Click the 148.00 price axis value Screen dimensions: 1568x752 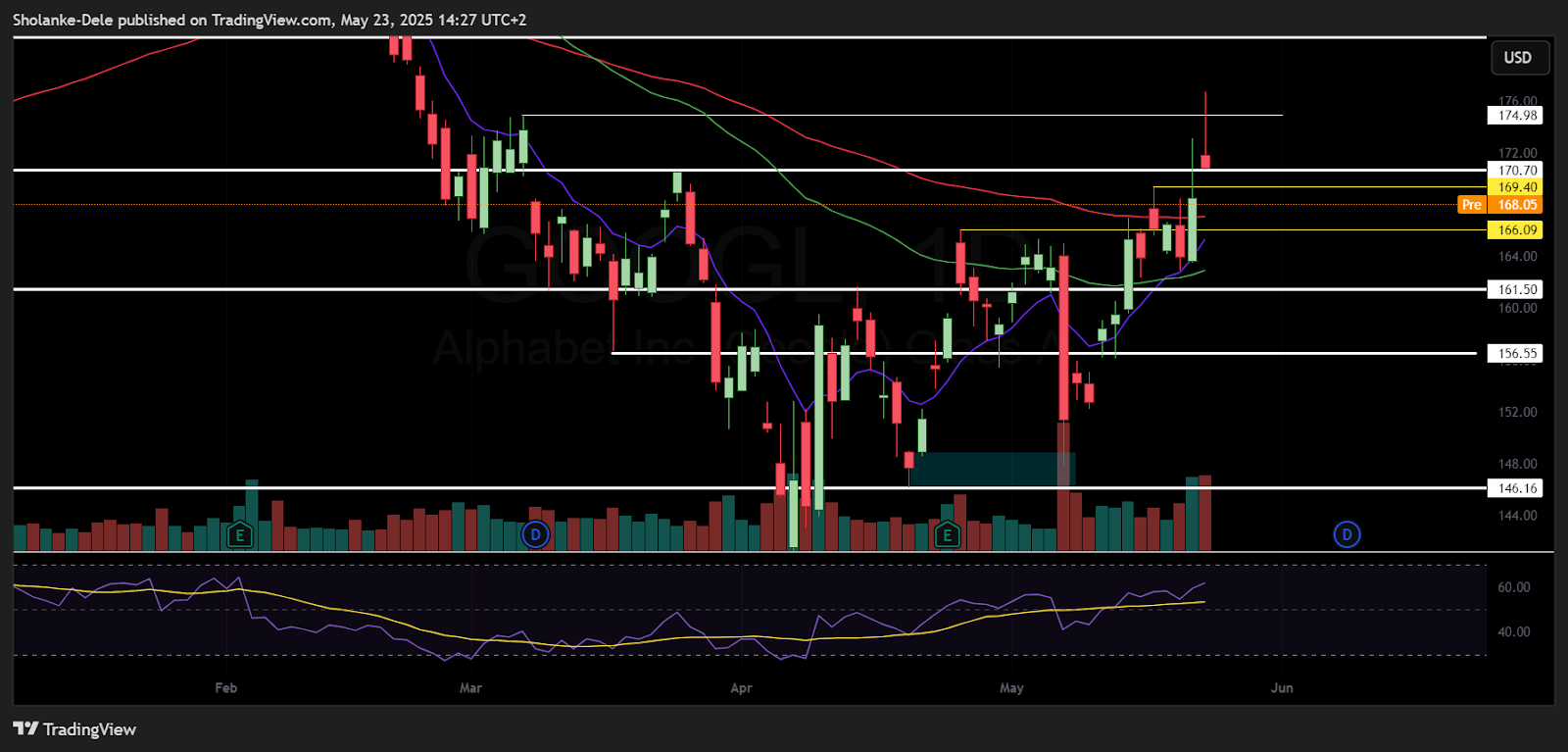coord(1517,464)
